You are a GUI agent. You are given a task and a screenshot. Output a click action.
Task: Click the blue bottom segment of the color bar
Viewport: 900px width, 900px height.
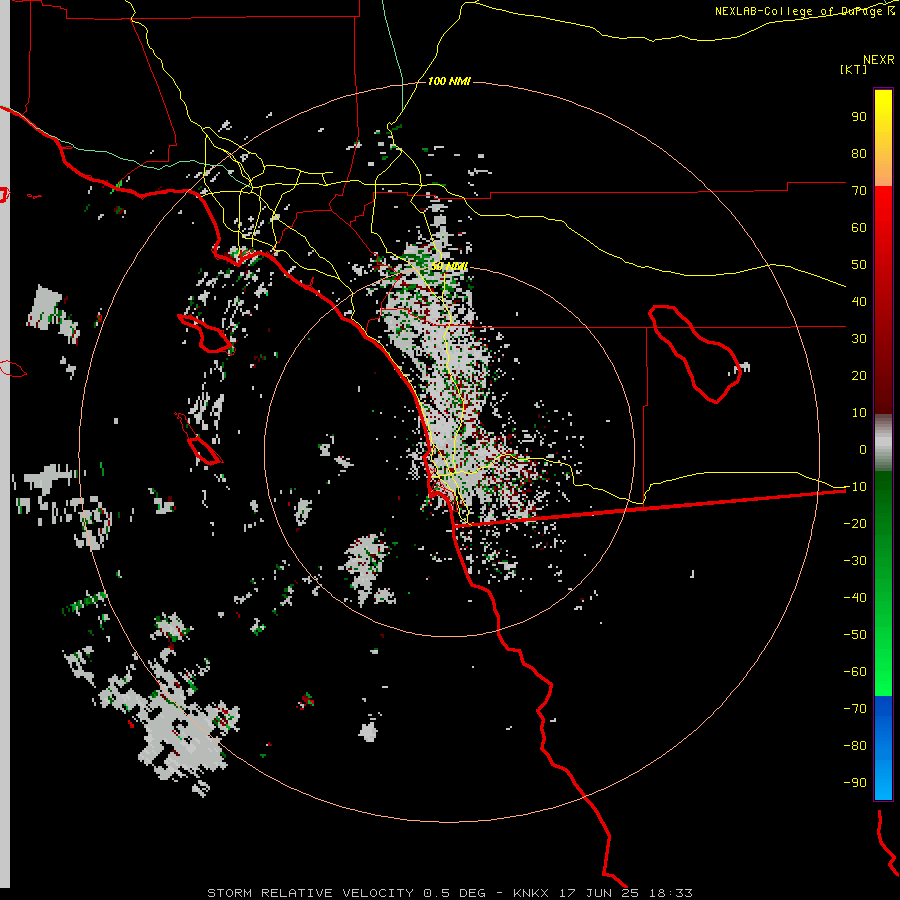click(x=883, y=747)
